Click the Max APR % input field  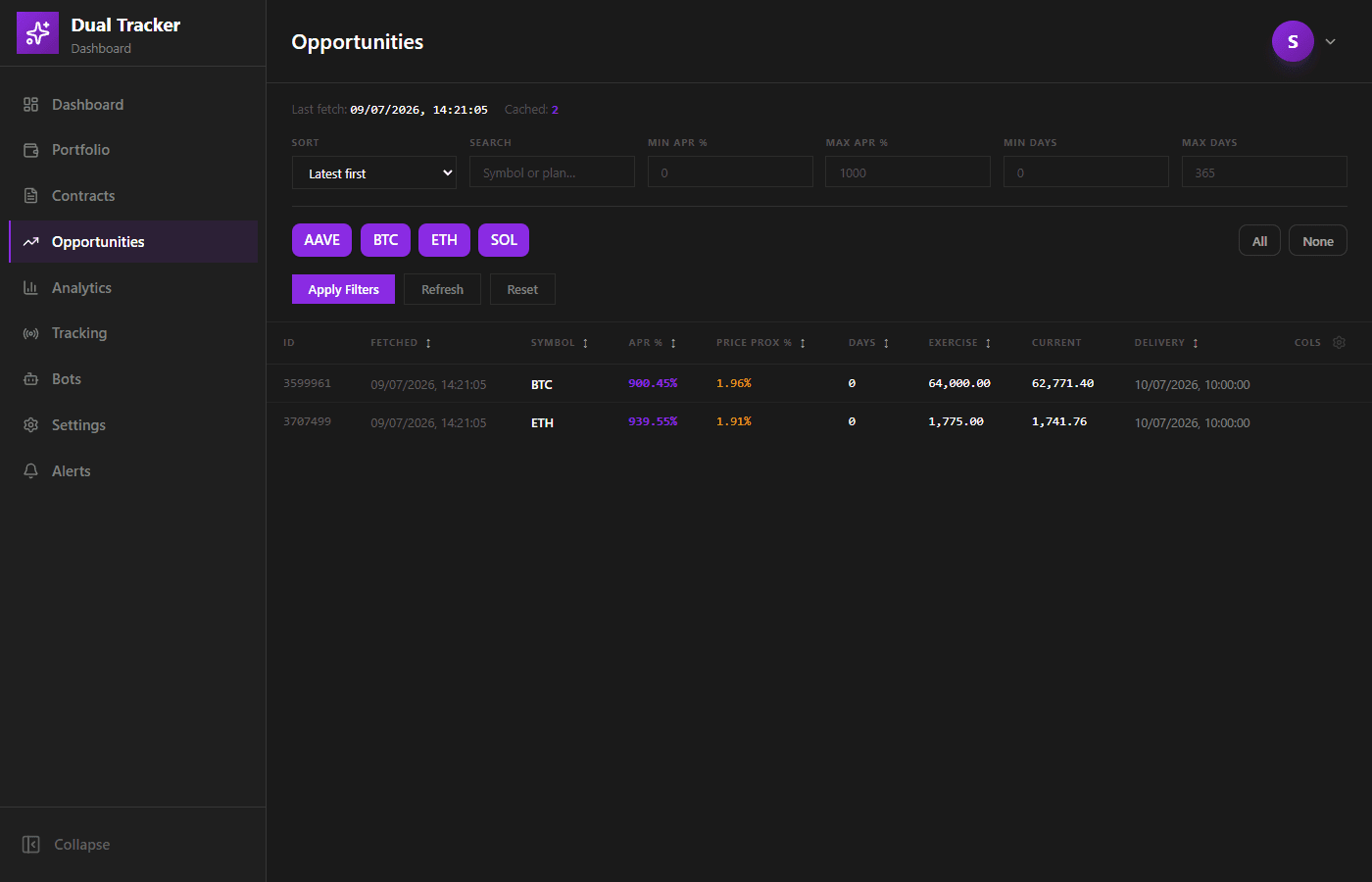click(907, 172)
